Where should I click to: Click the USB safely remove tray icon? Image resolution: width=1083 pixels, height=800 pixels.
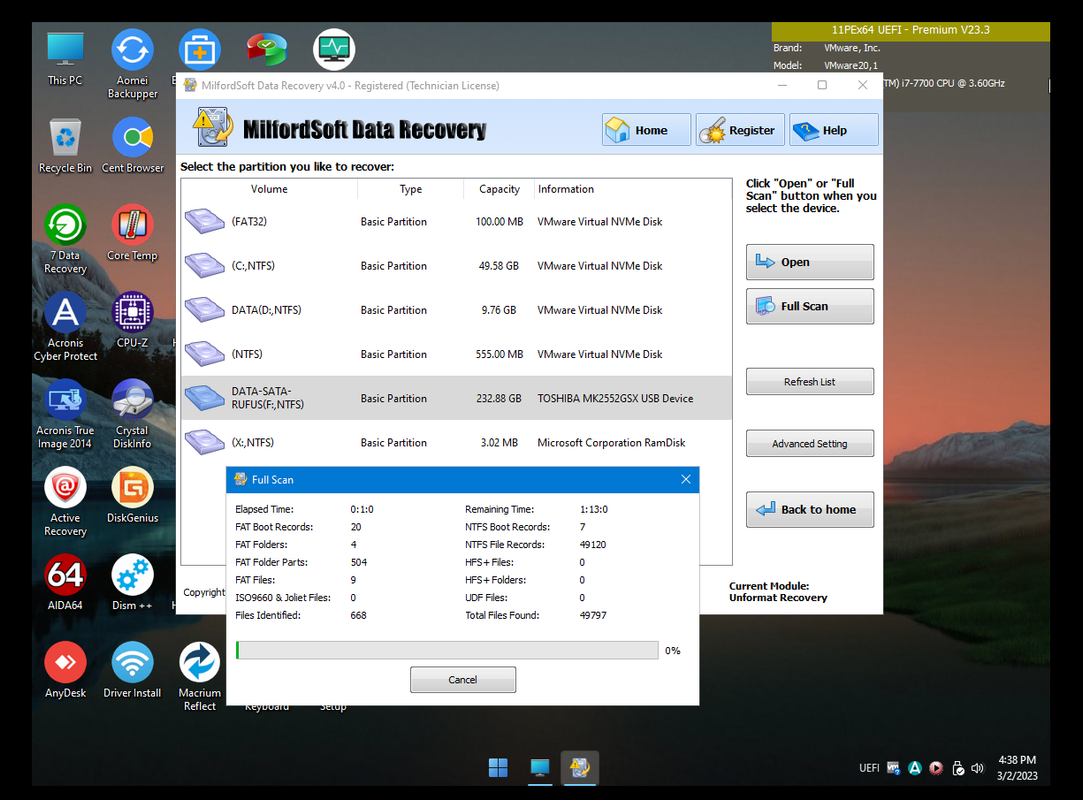point(957,768)
